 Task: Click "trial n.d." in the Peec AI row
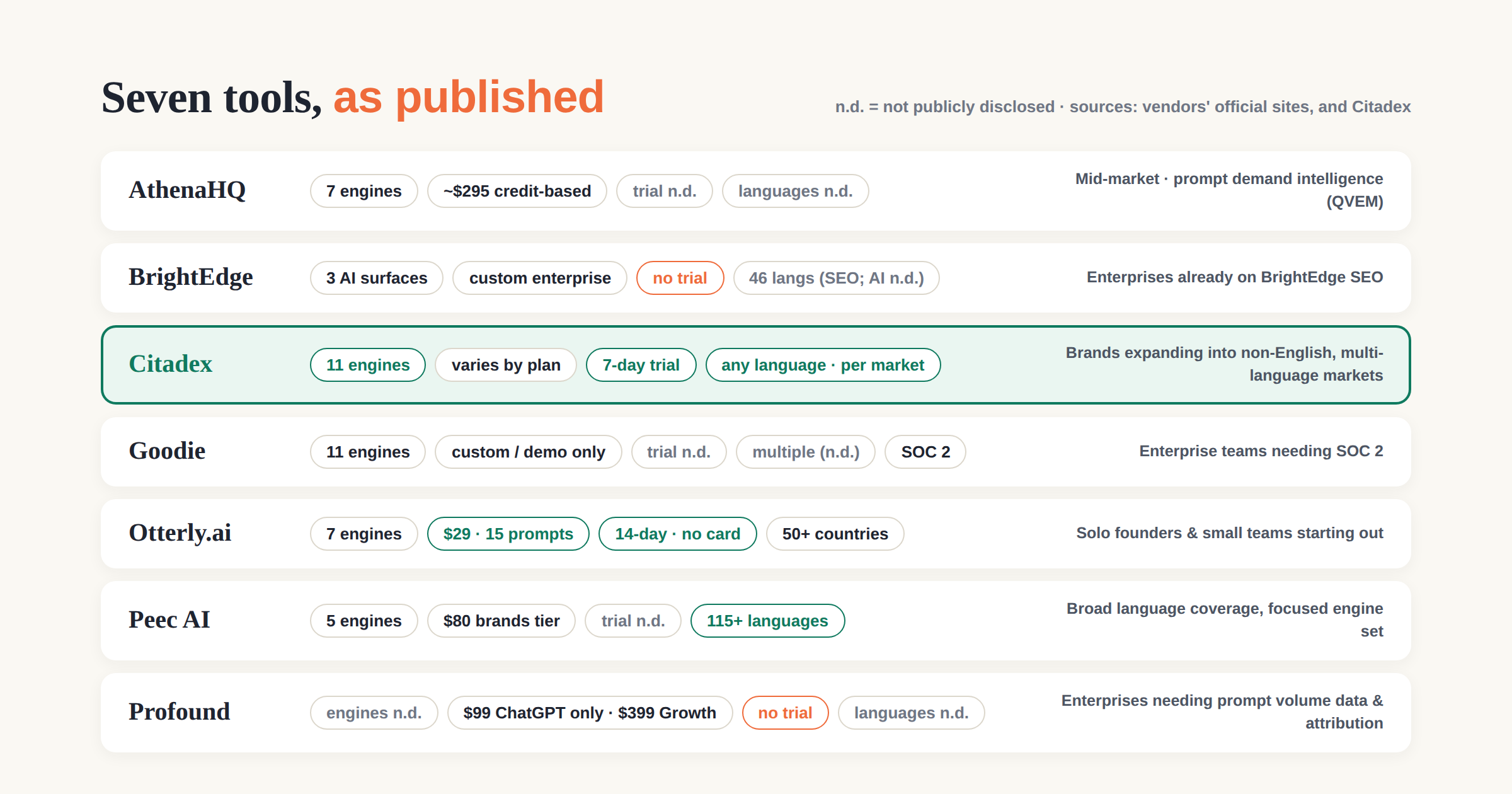633,621
